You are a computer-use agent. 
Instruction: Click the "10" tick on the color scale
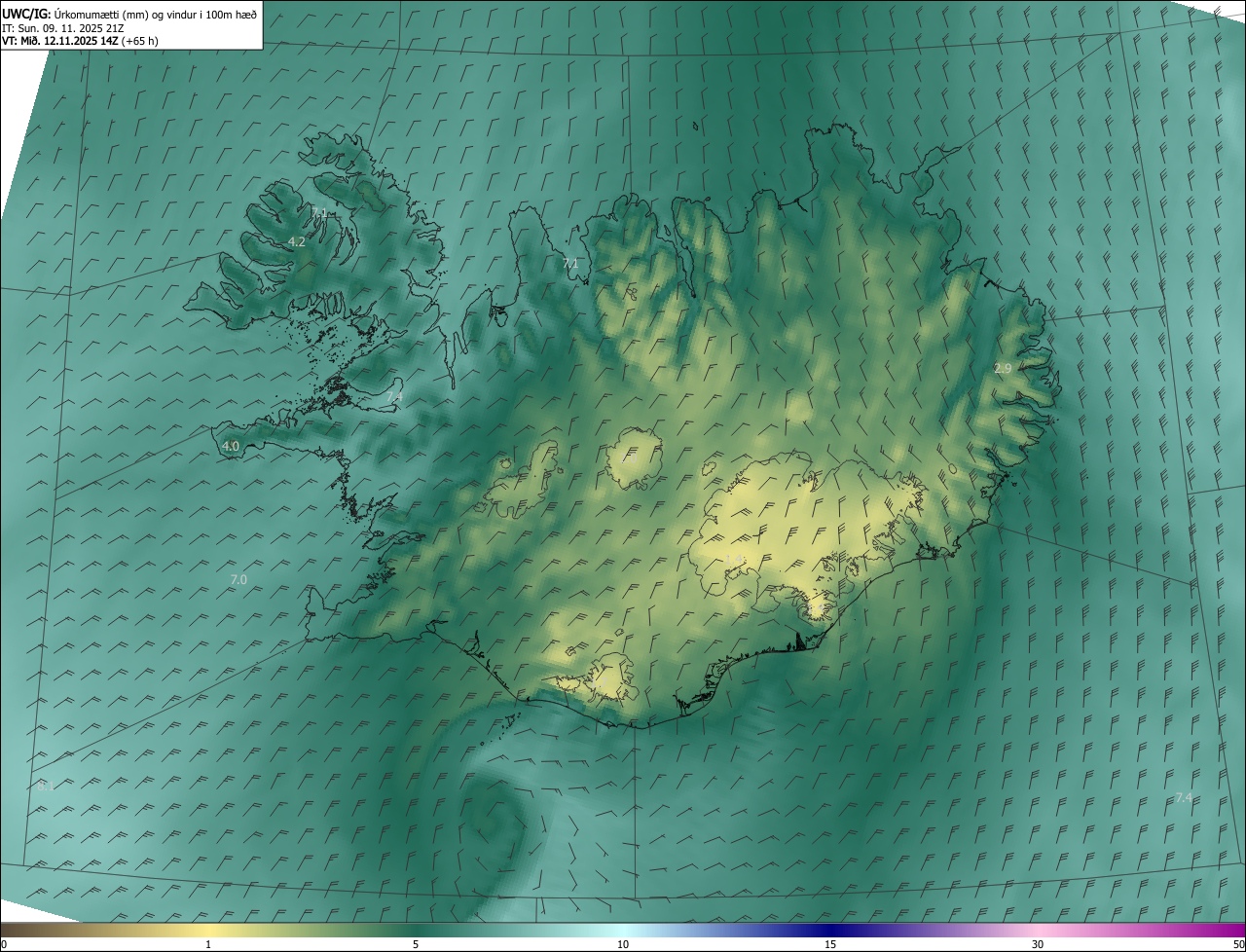click(623, 944)
